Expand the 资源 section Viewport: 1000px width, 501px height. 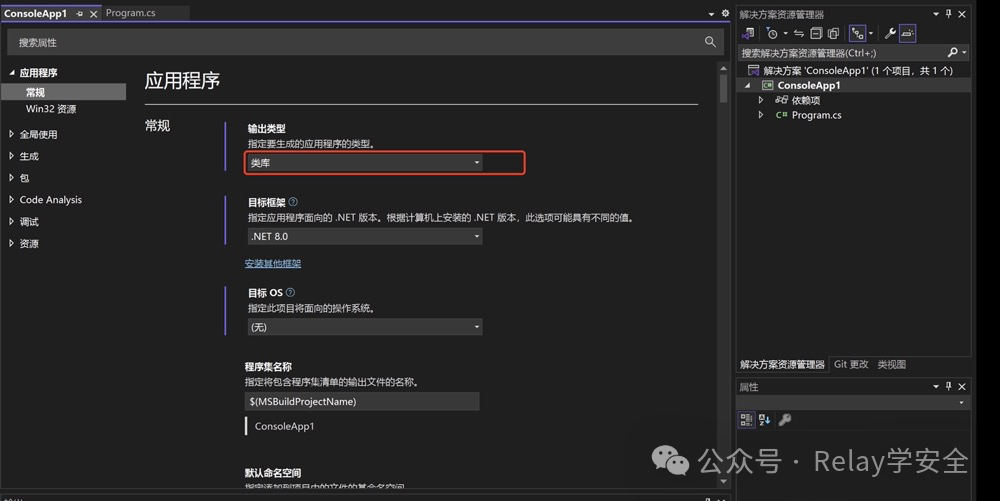pos(11,243)
